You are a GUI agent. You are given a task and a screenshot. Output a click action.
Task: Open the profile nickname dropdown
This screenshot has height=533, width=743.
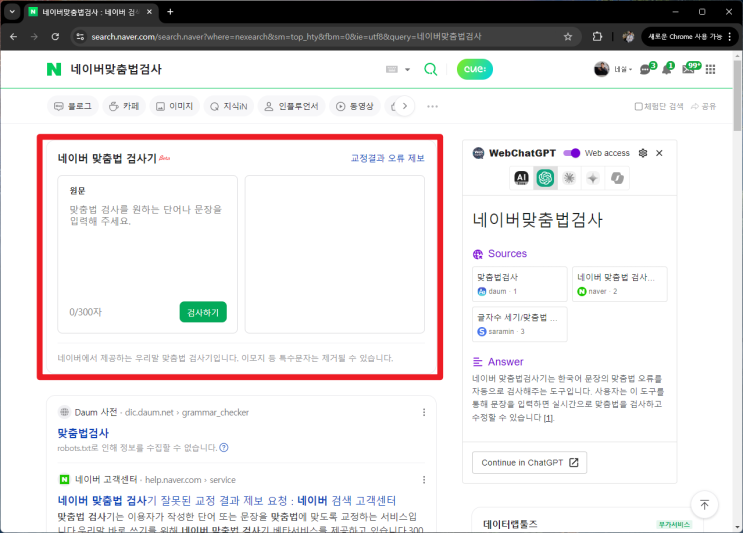pyautogui.click(x=624, y=70)
